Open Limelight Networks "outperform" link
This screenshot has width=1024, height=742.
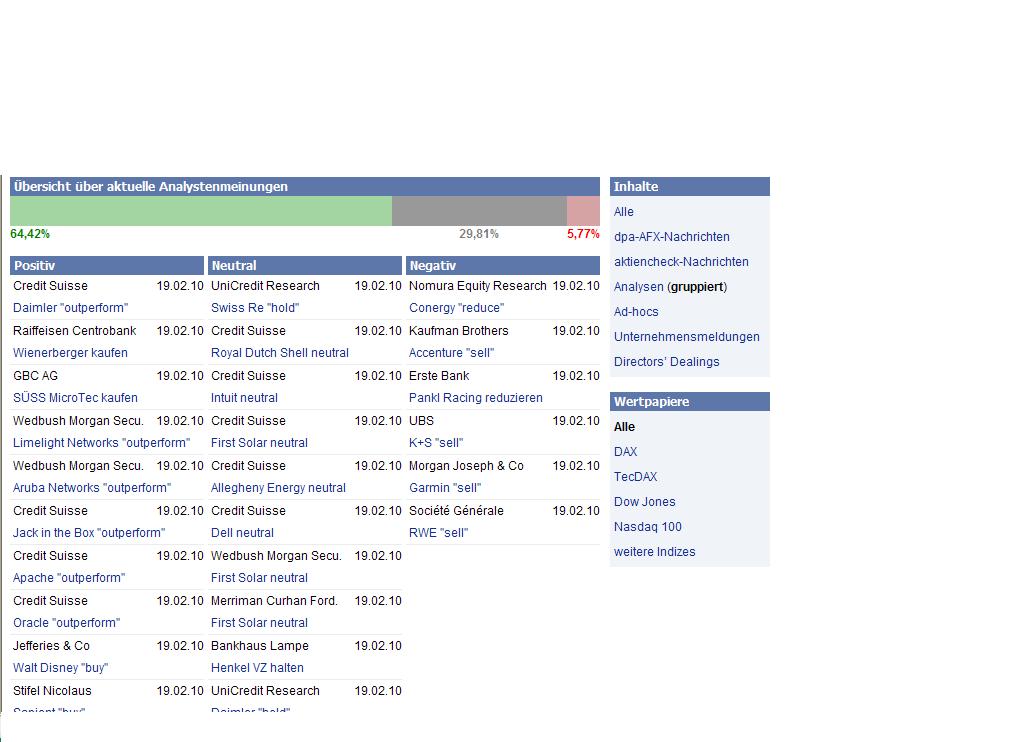tap(102, 443)
